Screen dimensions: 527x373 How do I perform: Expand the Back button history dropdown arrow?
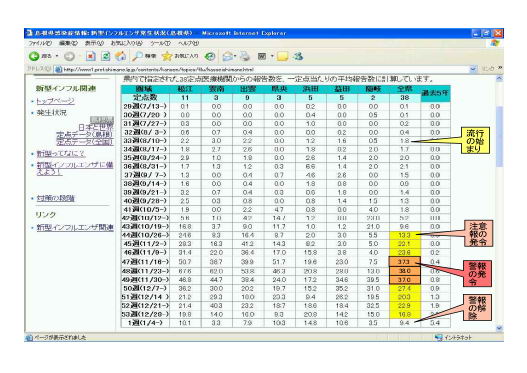click(x=57, y=56)
